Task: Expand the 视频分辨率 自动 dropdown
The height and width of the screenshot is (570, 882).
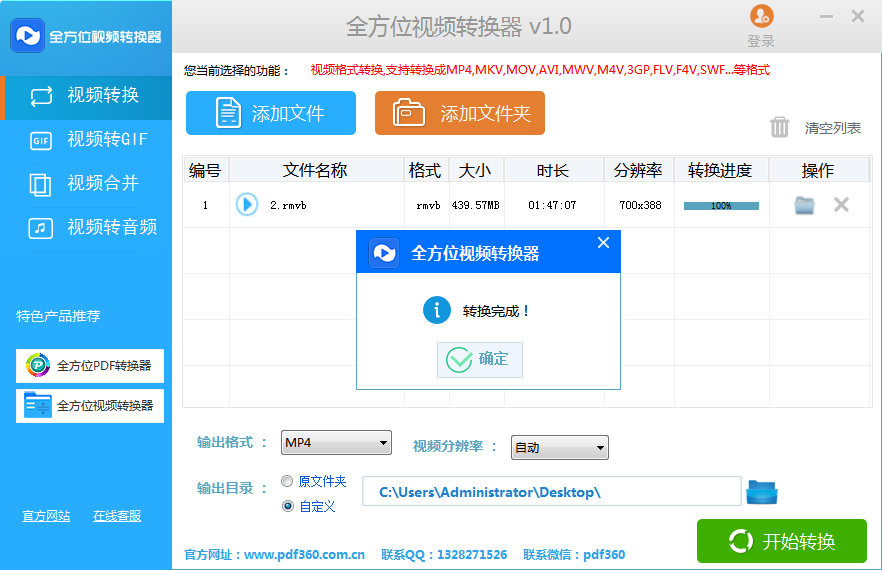Action: (559, 448)
